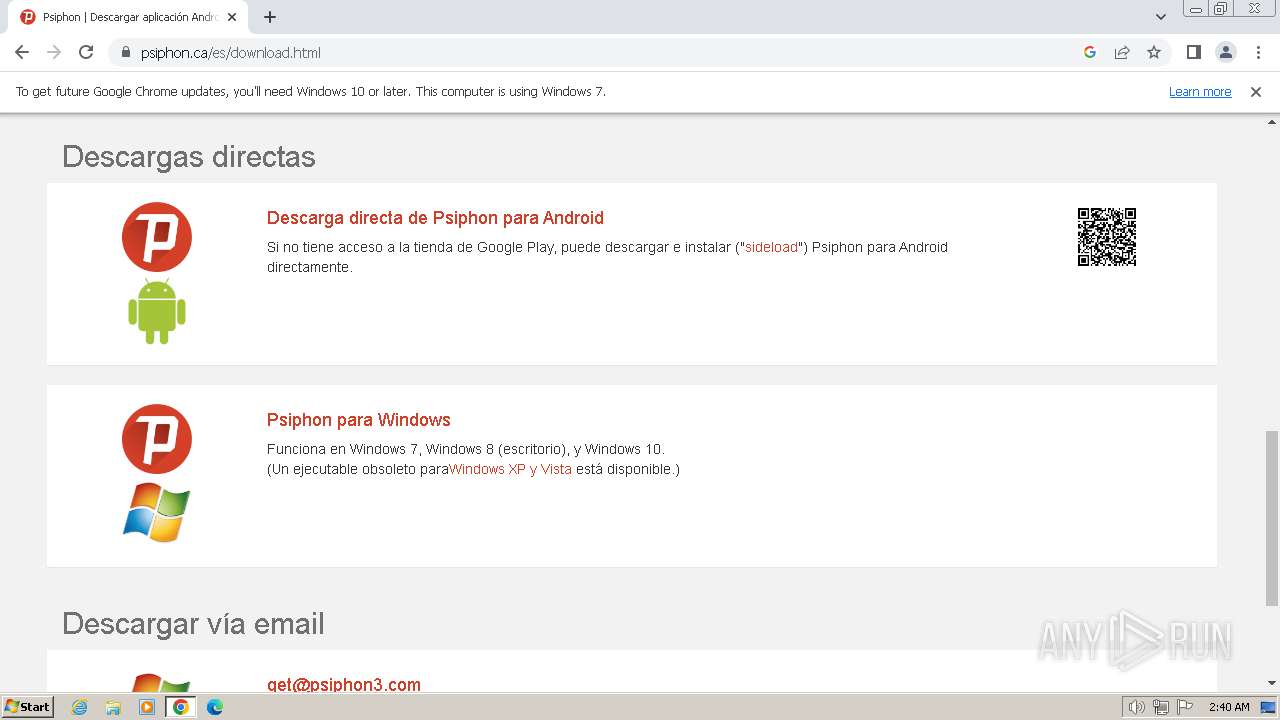1280x720 pixels.
Task: Click the green Android robot icon
Action: (157, 311)
